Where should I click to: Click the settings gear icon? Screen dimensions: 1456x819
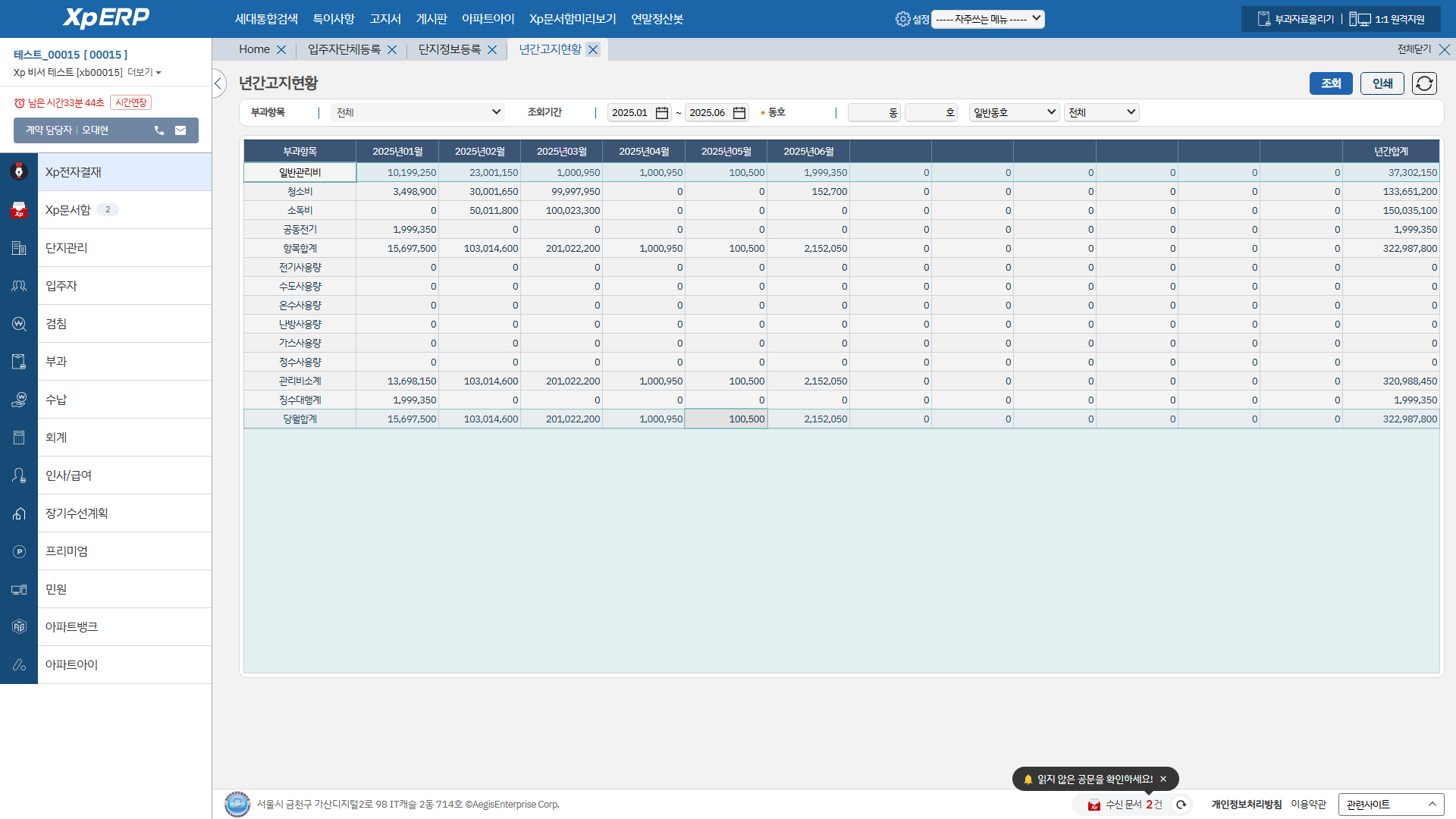pyautogui.click(x=902, y=19)
